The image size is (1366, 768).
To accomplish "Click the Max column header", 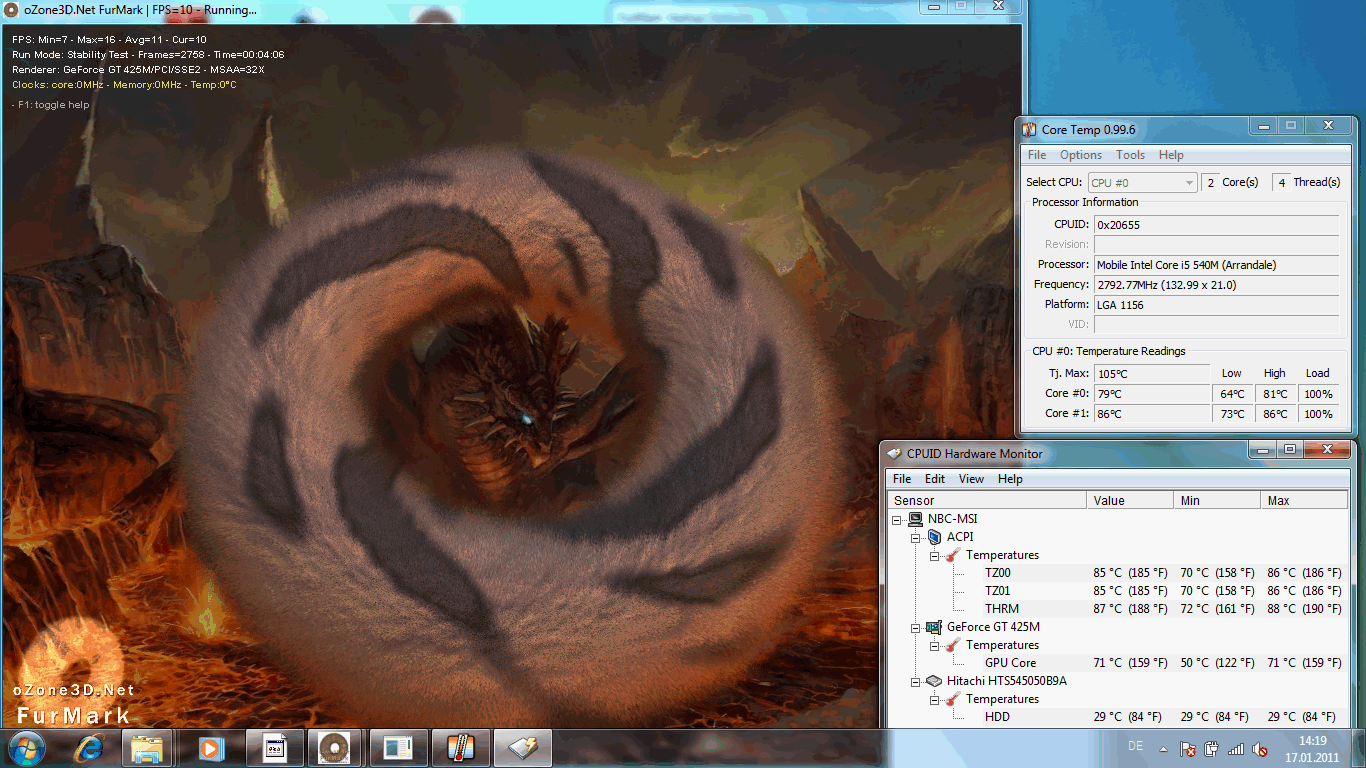I will pos(1304,501).
